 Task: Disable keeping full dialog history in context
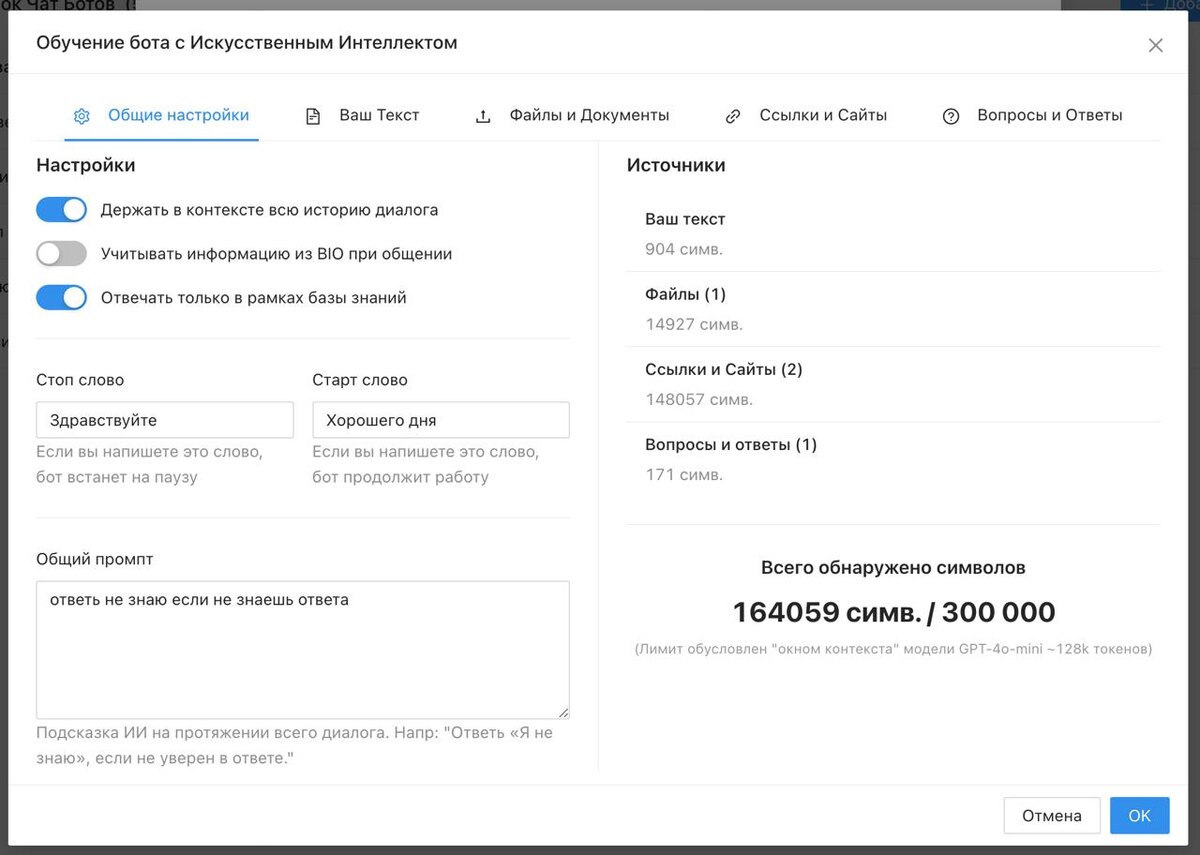tap(62, 210)
